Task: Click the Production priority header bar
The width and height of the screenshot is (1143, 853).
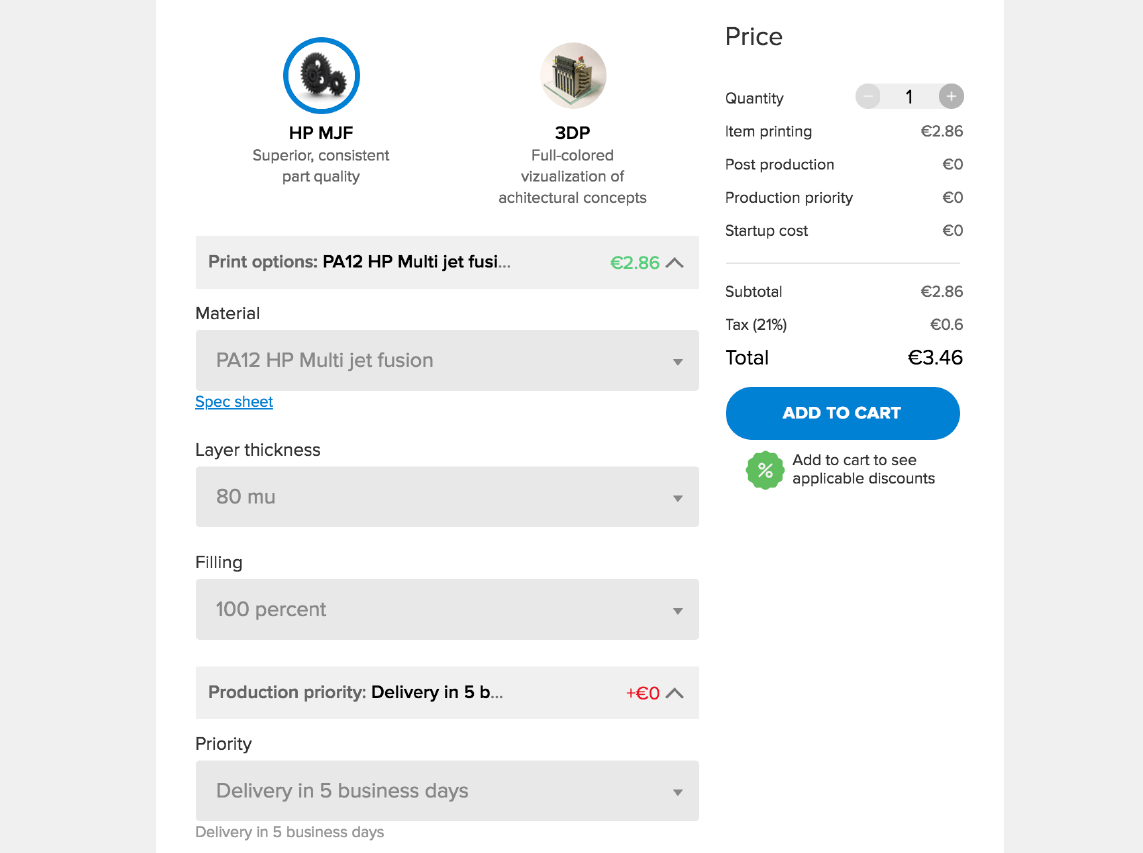Action: tap(400, 693)
